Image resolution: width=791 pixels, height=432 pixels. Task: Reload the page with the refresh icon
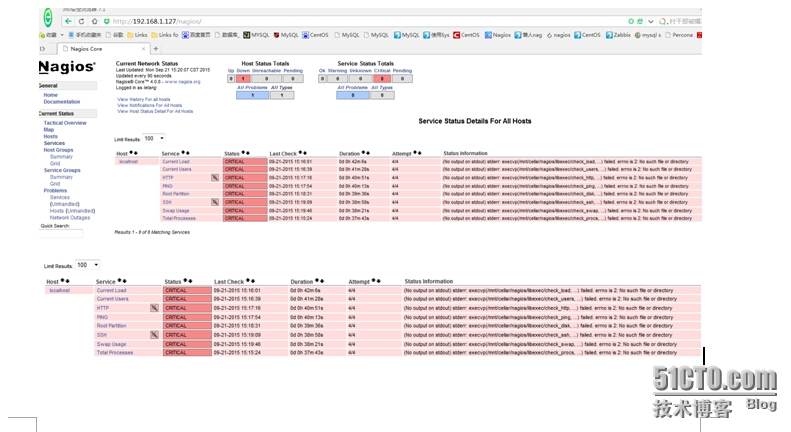pyautogui.click(x=81, y=21)
